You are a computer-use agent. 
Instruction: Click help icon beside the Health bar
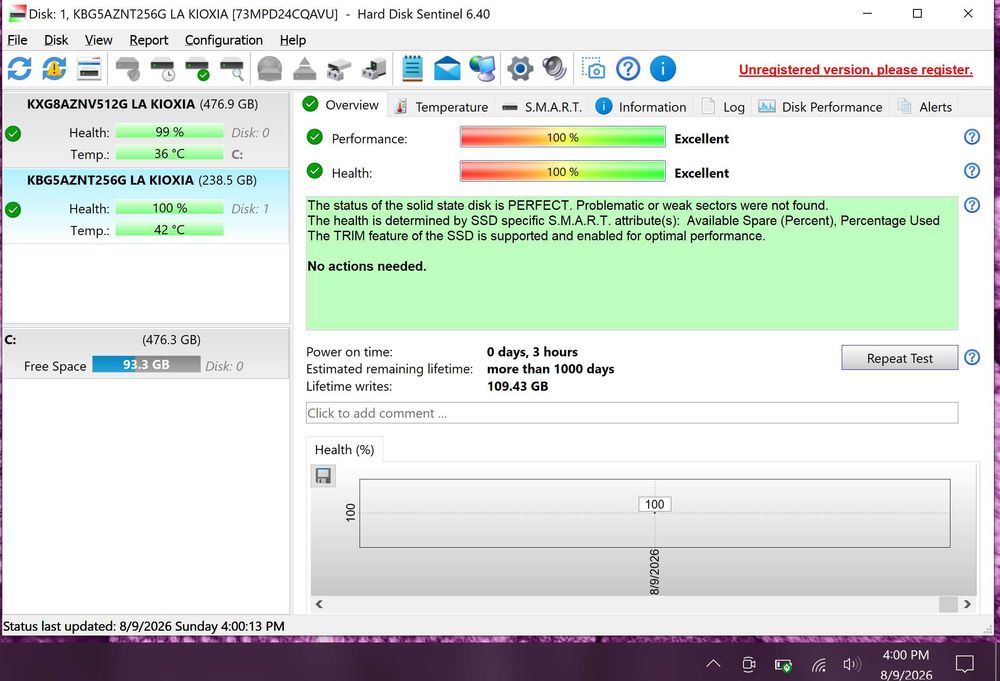[x=971, y=171]
